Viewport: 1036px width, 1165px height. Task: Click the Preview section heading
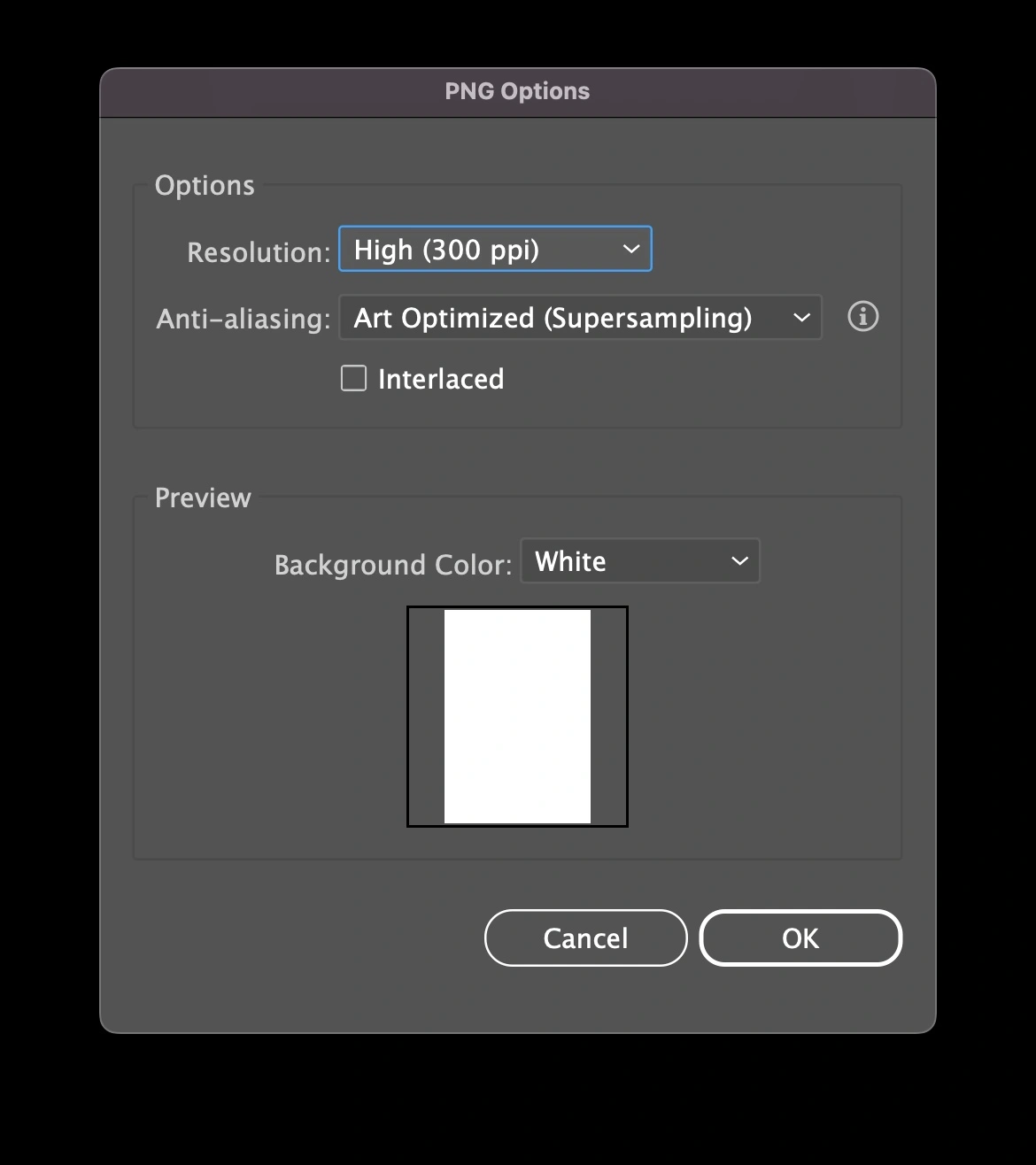(203, 498)
